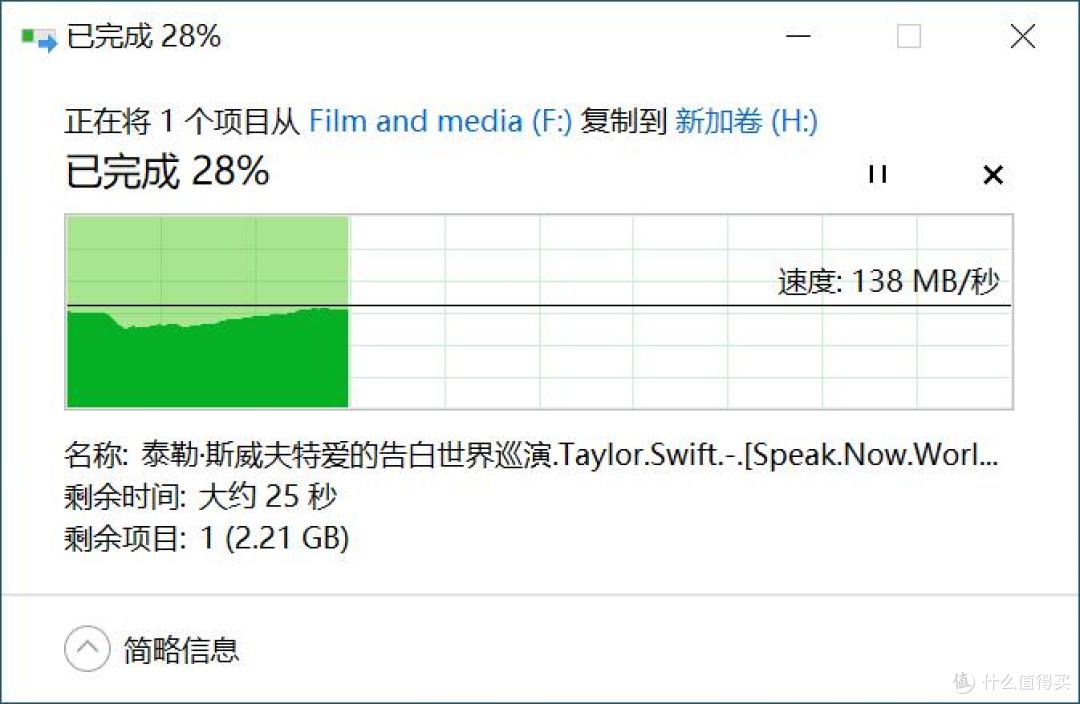The height and width of the screenshot is (704, 1080).
Task: Click the light green upper area of the graph
Action: pyautogui.click(x=207, y=260)
